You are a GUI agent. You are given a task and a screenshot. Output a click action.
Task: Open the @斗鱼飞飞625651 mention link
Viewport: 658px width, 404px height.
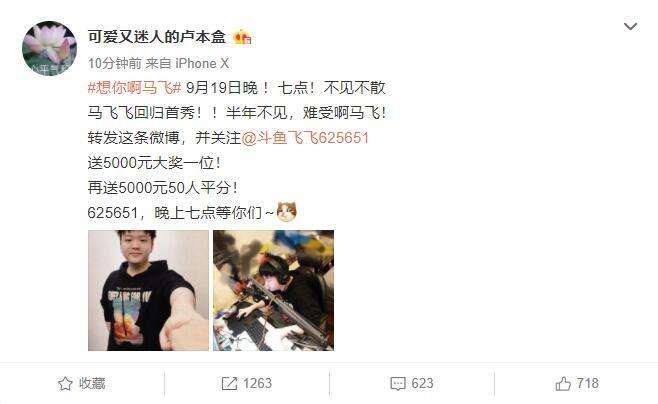(305, 138)
